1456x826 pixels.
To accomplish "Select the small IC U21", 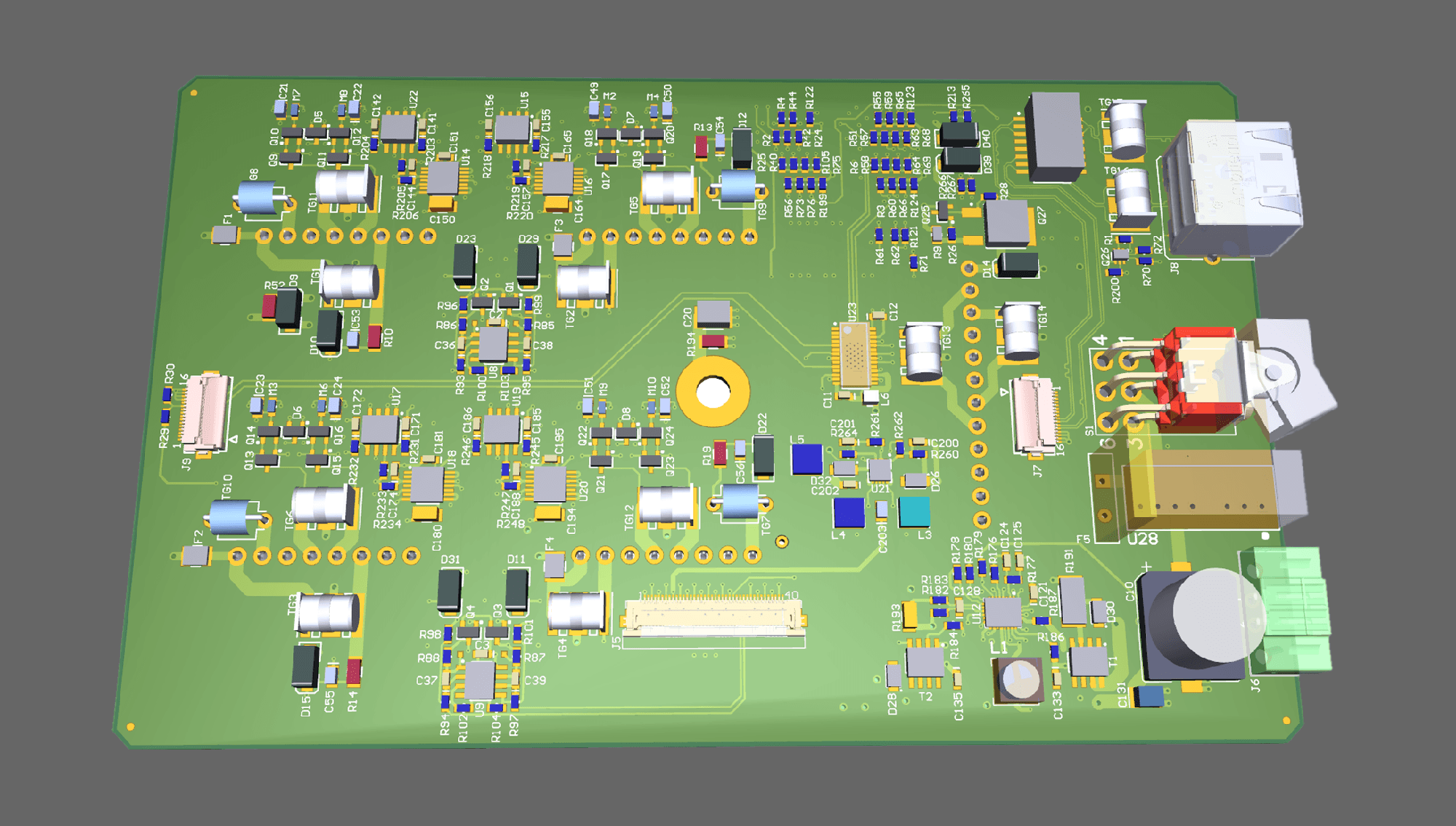I will pyautogui.click(x=879, y=470).
